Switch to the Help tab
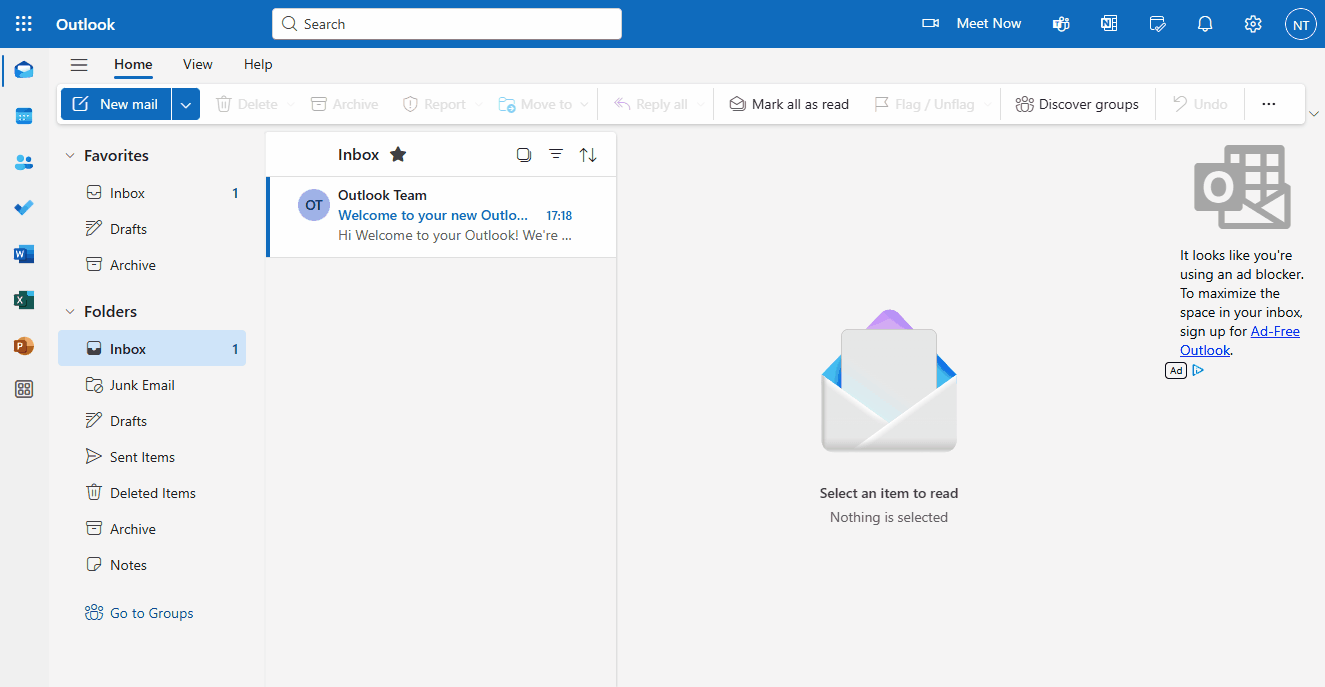Image resolution: width=1325 pixels, height=687 pixels. [258, 65]
